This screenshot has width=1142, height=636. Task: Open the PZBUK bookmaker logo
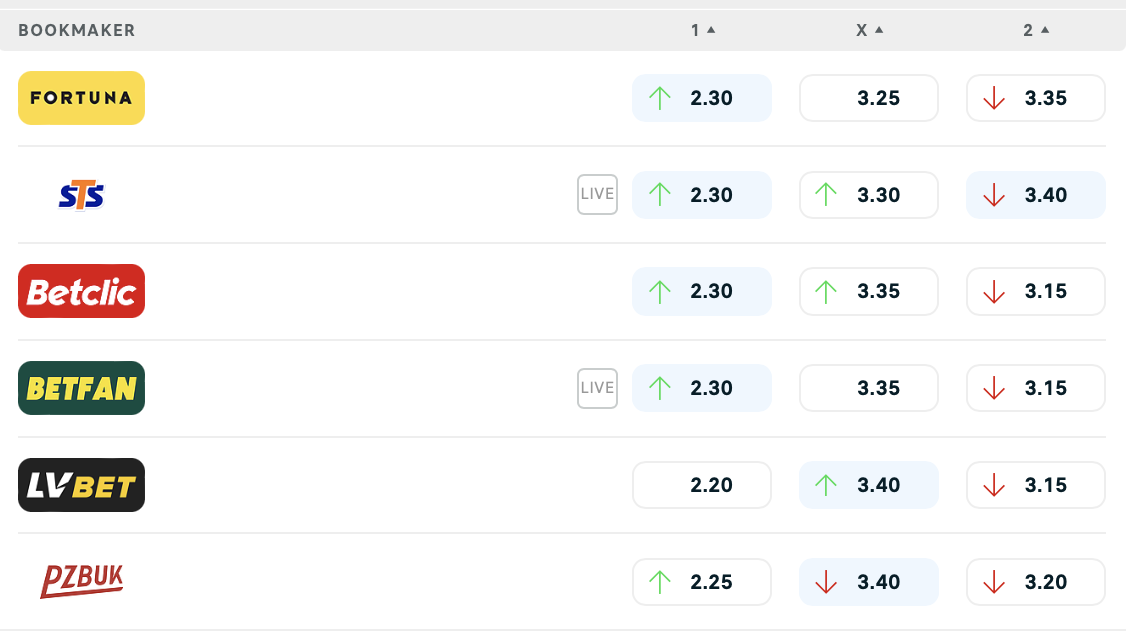pos(81,581)
